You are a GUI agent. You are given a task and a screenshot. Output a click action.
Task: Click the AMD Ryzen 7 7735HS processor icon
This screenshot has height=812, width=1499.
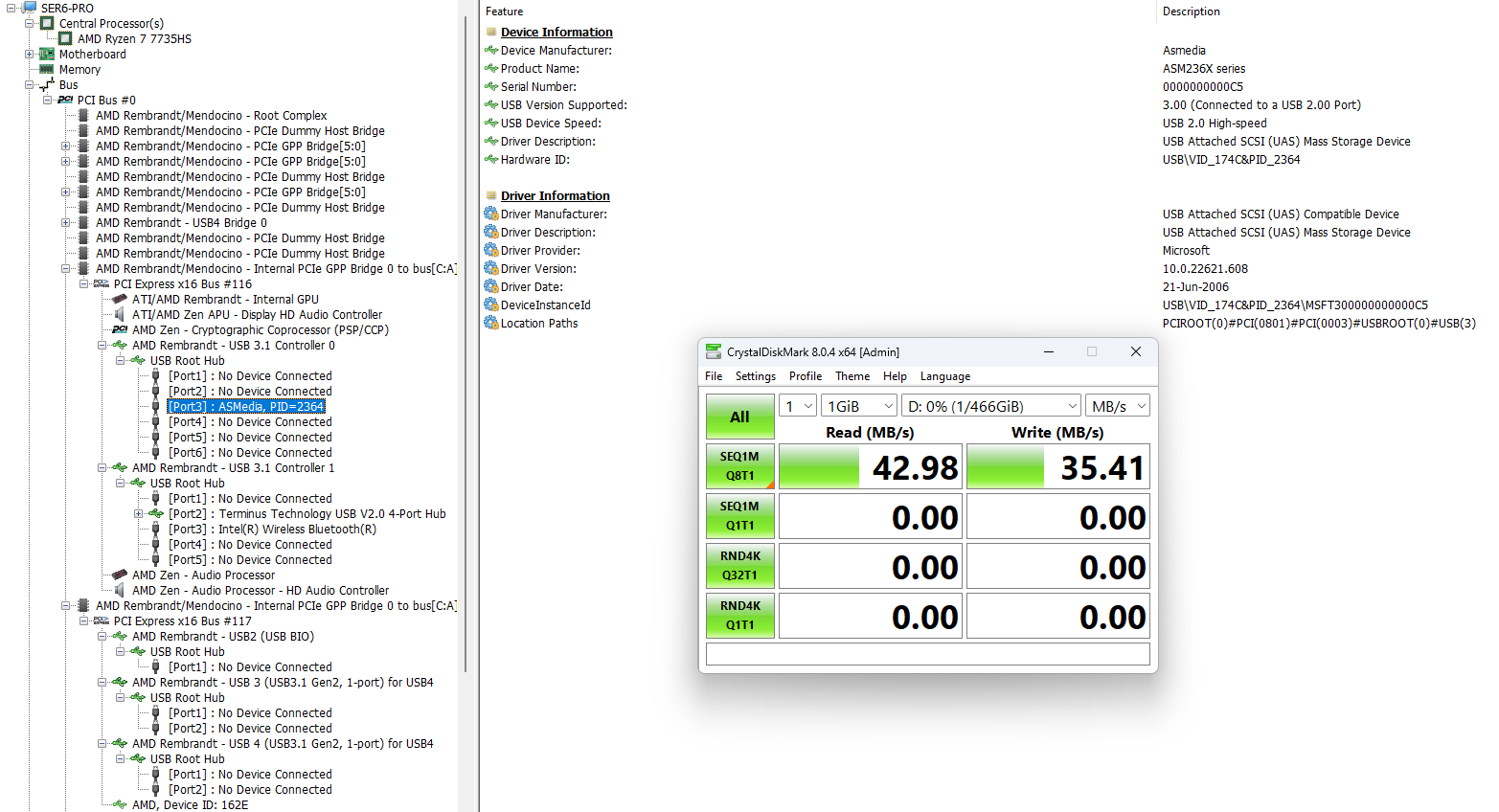[x=65, y=38]
